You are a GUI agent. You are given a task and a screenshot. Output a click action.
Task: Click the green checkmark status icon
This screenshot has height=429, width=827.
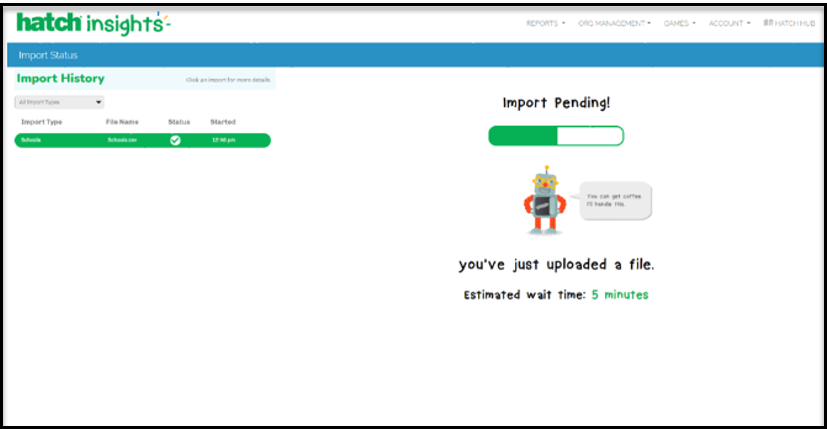[x=175, y=140]
